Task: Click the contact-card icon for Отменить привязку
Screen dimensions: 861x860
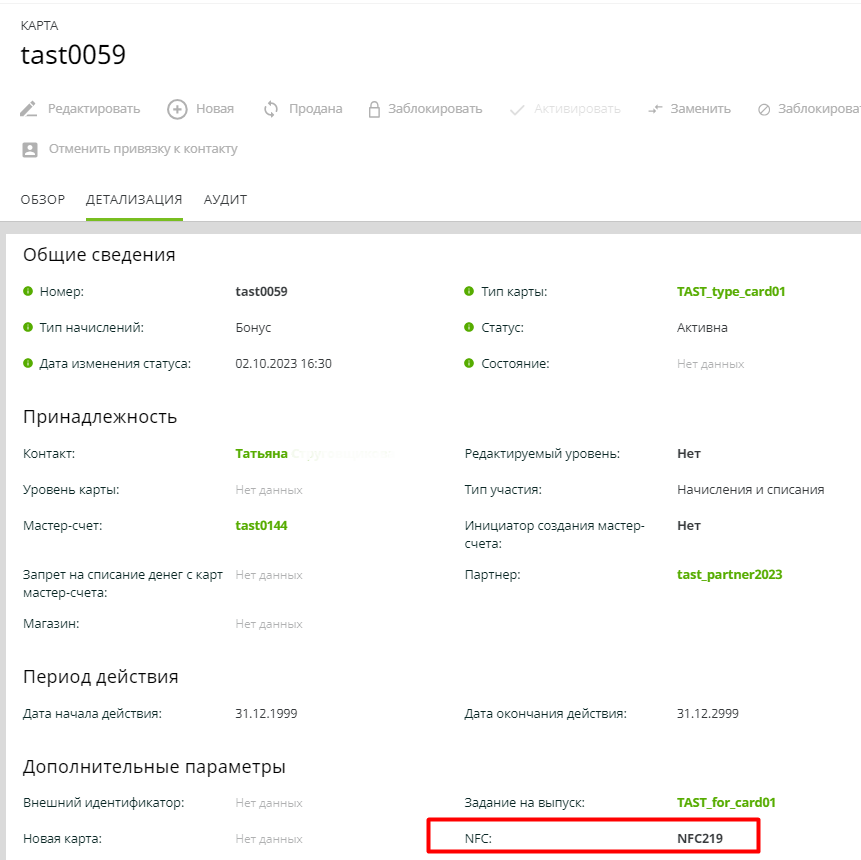Action: pyautogui.click(x=30, y=149)
